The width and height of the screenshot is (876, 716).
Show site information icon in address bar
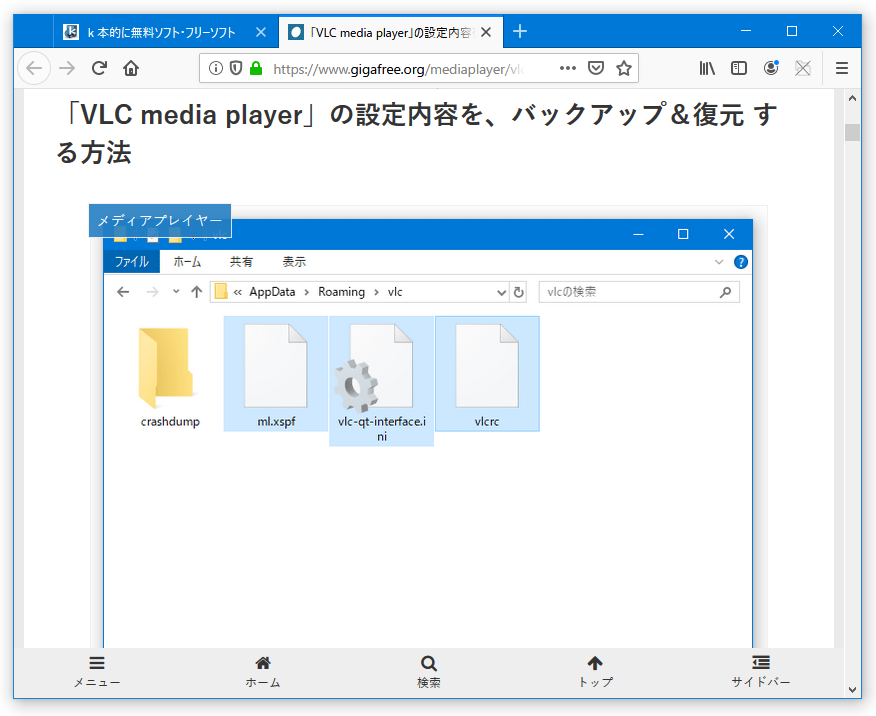pyautogui.click(x=216, y=68)
